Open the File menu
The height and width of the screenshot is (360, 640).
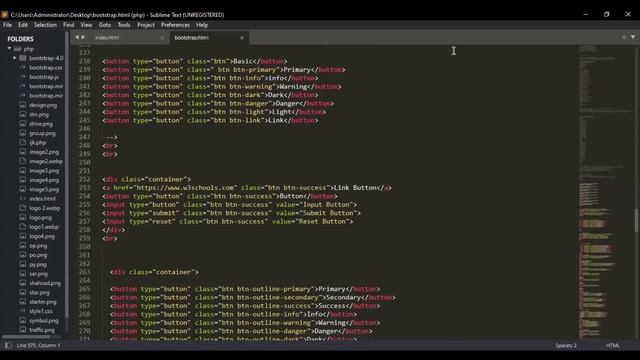click(x=7, y=25)
